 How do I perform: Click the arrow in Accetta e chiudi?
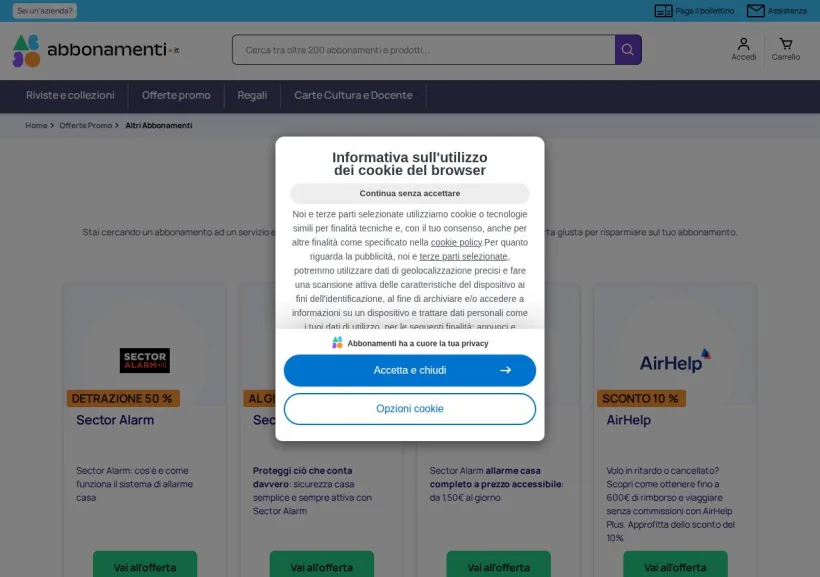point(505,370)
